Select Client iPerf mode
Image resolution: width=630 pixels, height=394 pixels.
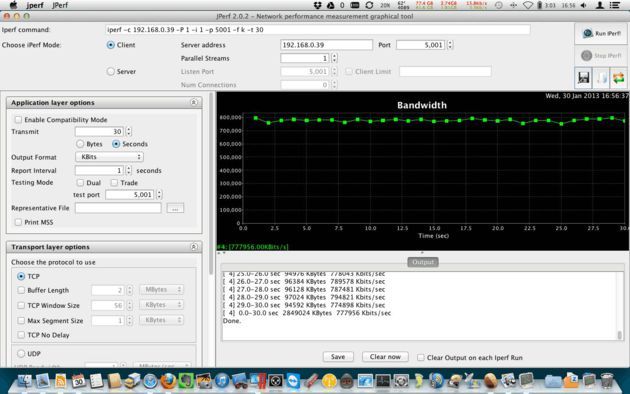point(110,45)
